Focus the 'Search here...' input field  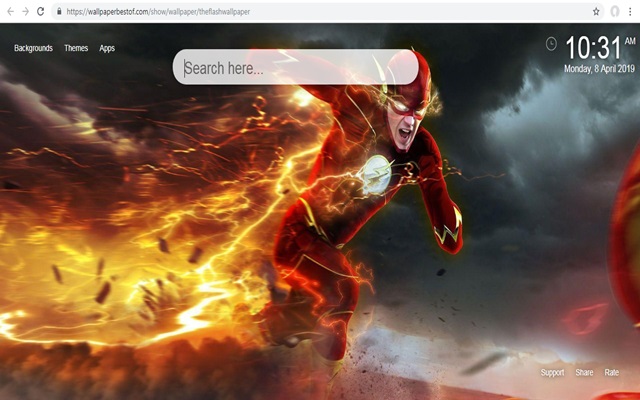[x=296, y=67]
